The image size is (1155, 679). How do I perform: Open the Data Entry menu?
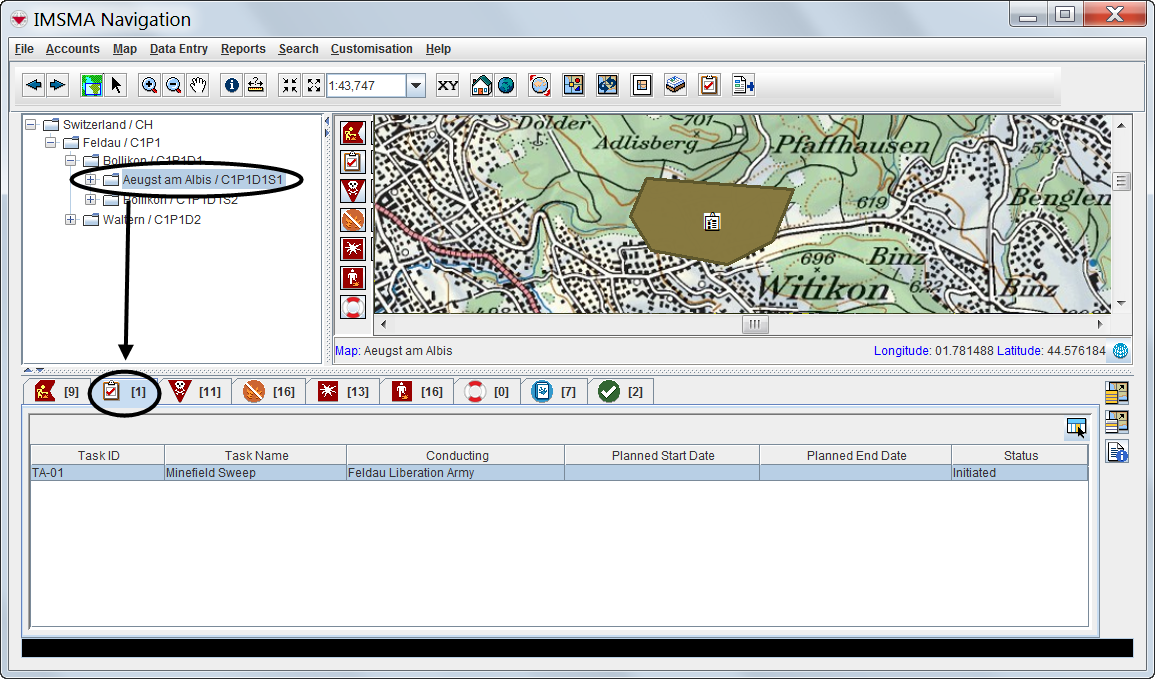click(x=178, y=49)
